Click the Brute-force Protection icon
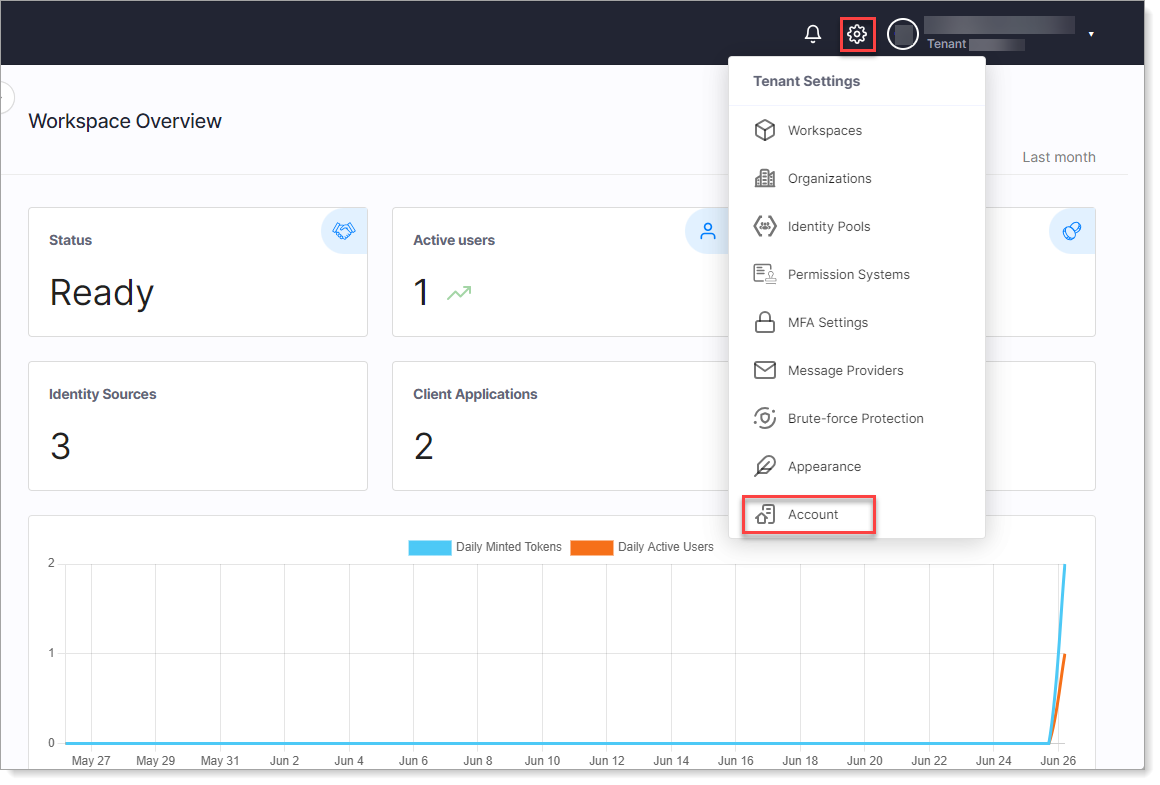This screenshot has width=1160, height=785. pyautogui.click(x=764, y=418)
